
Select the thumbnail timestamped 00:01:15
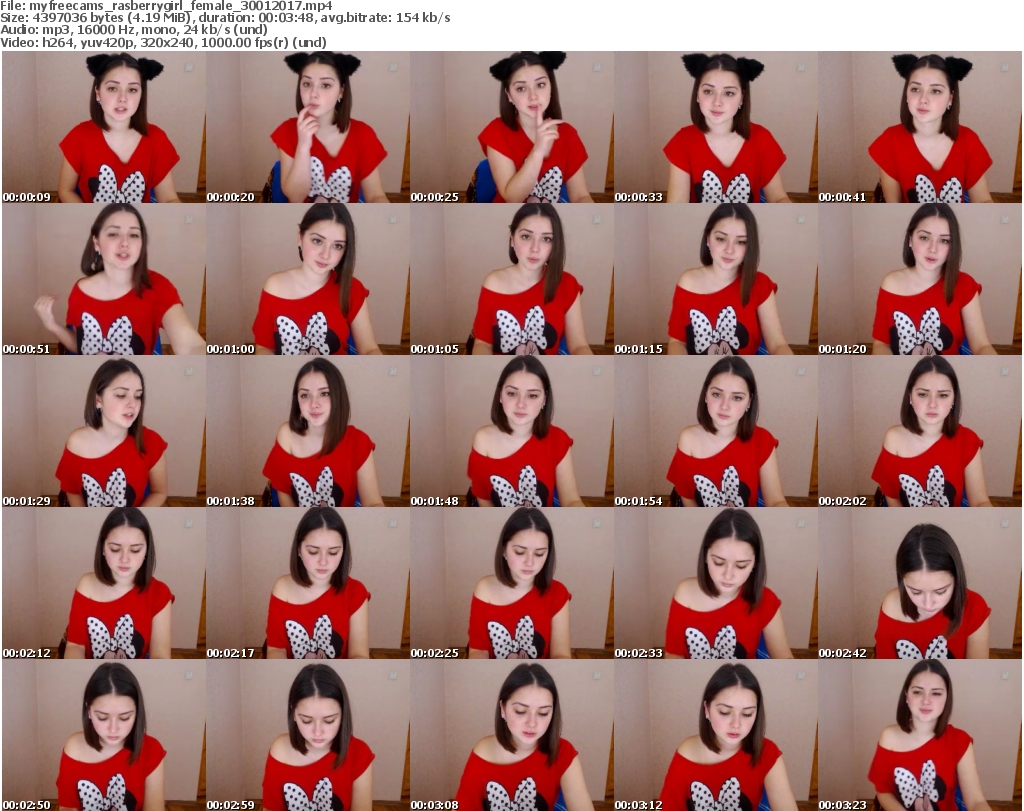click(715, 279)
